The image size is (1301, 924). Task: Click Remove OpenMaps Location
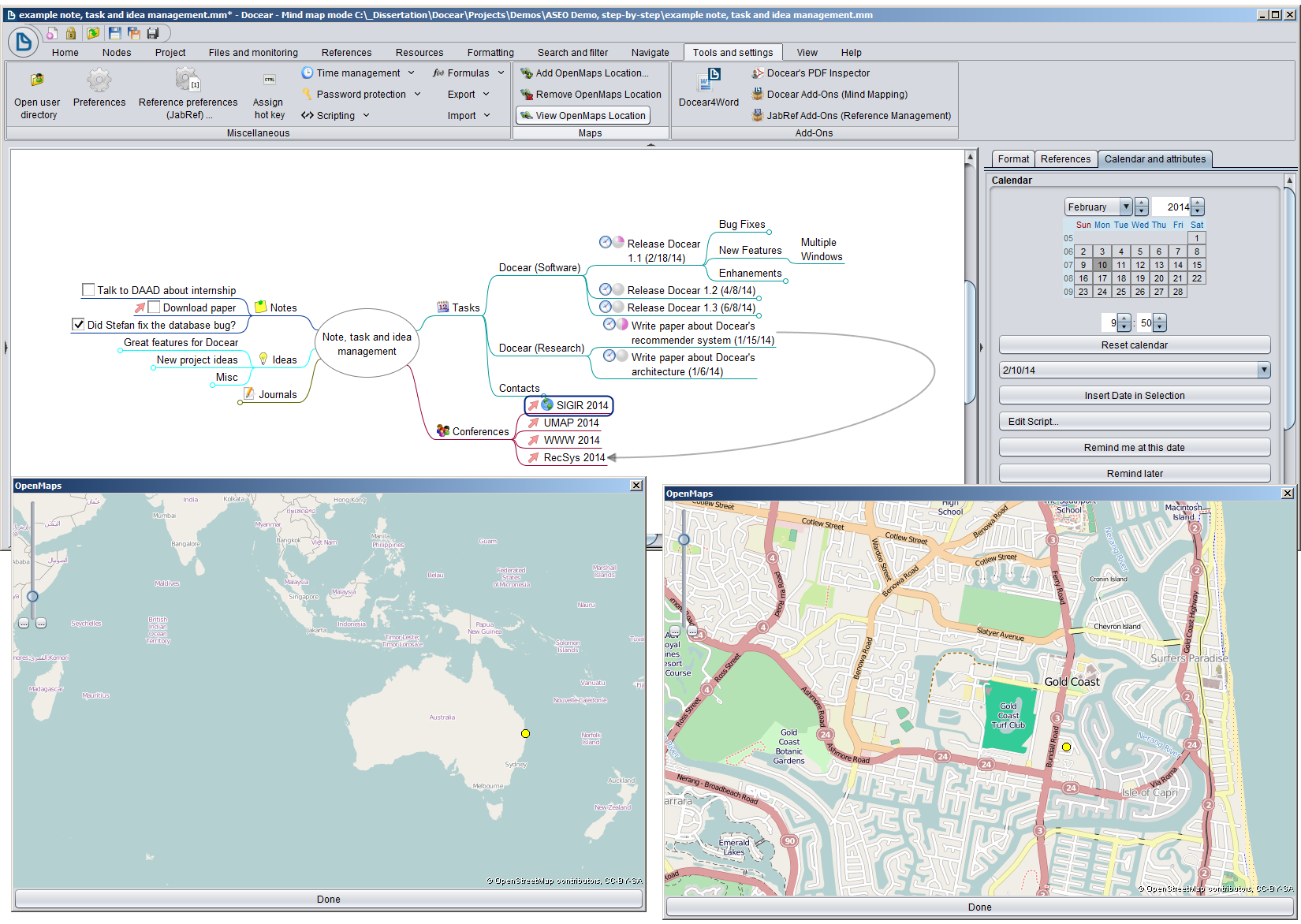[x=591, y=95]
